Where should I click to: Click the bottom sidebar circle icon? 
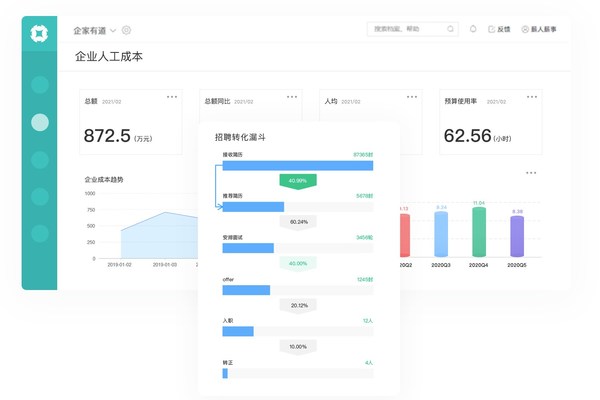(40, 233)
